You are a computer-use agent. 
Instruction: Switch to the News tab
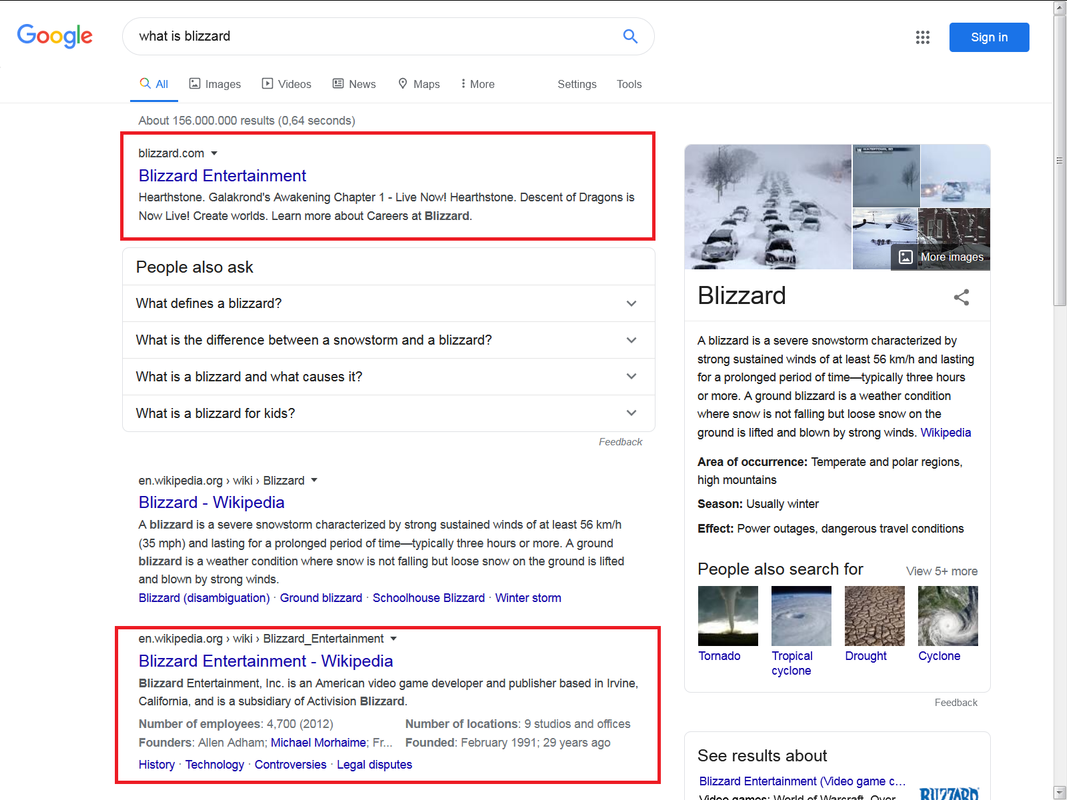pos(354,84)
